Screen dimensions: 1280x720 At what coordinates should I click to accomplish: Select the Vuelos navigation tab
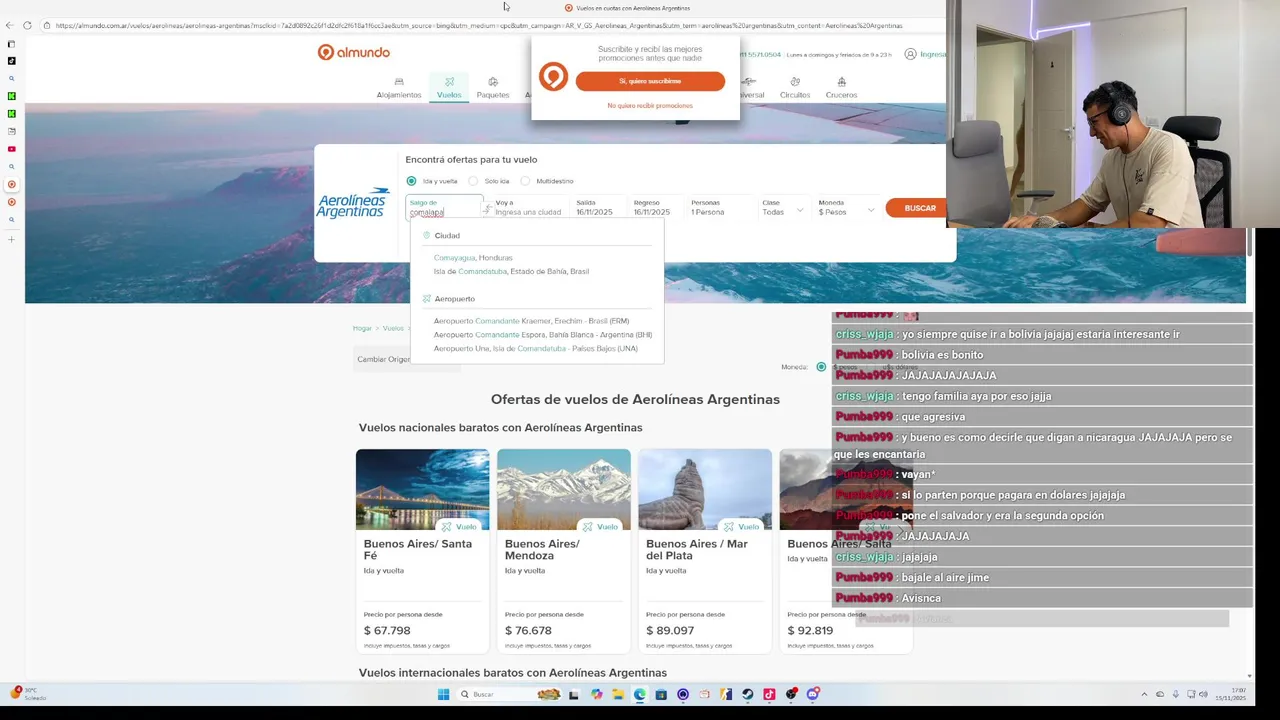coord(449,88)
